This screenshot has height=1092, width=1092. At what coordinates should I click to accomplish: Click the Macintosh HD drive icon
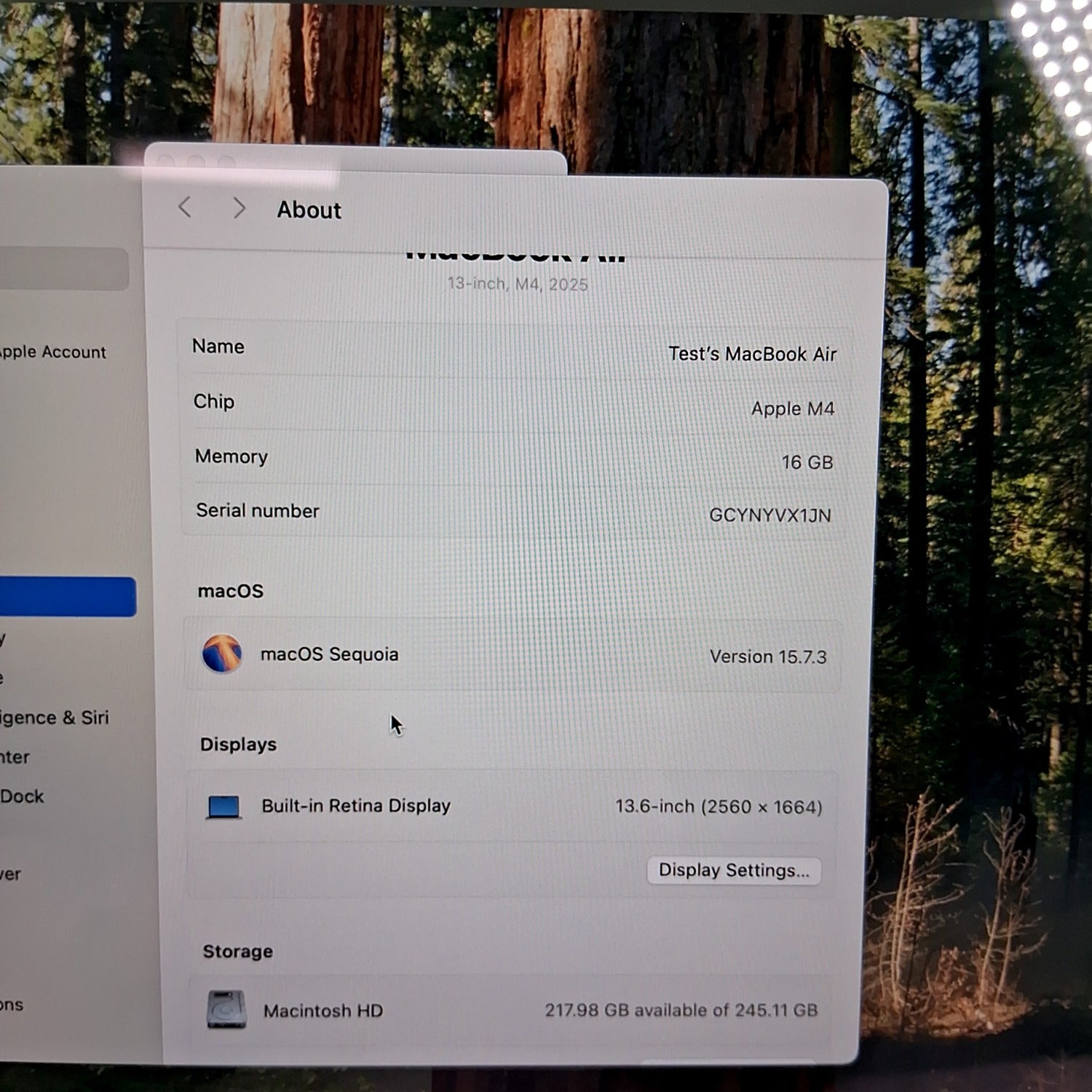tap(226, 1010)
